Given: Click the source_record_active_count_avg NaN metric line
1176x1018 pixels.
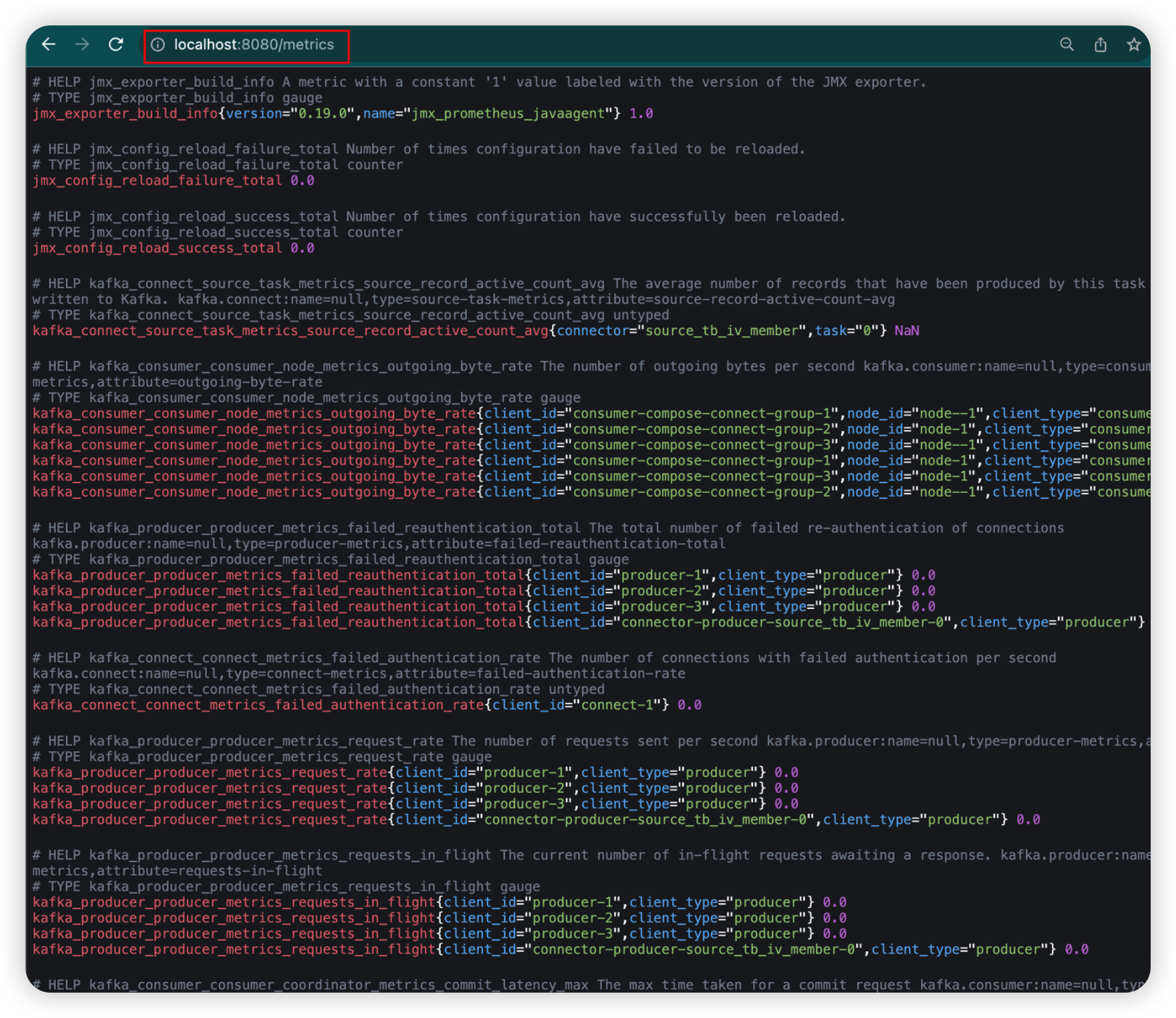Looking at the screenshot, I should point(476,330).
